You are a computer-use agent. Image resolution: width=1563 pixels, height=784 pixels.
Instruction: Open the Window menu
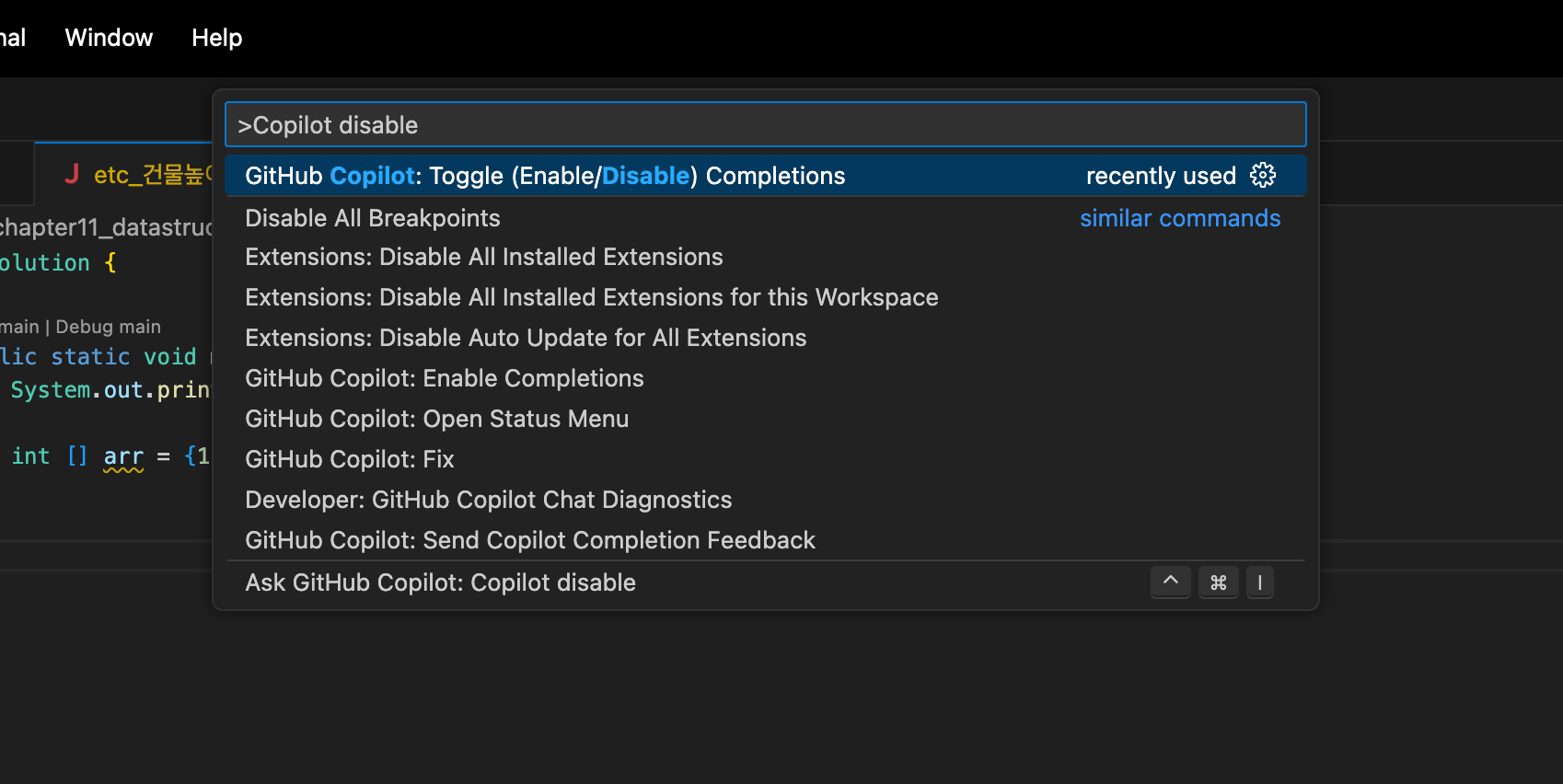point(109,38)
